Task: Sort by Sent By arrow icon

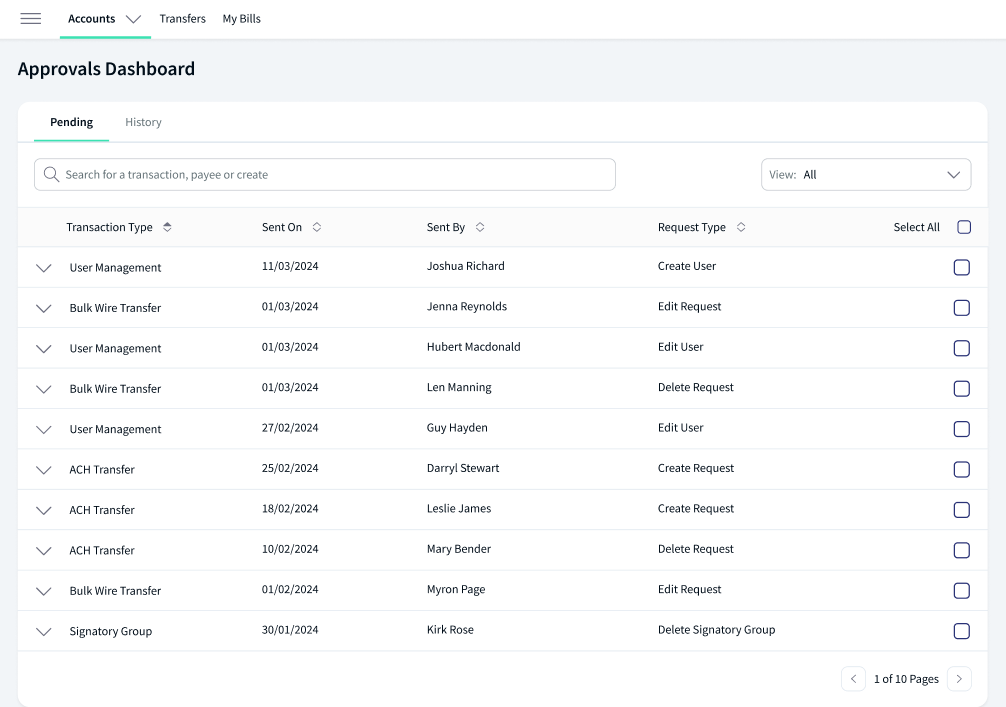Action: [x=480, y=227]
